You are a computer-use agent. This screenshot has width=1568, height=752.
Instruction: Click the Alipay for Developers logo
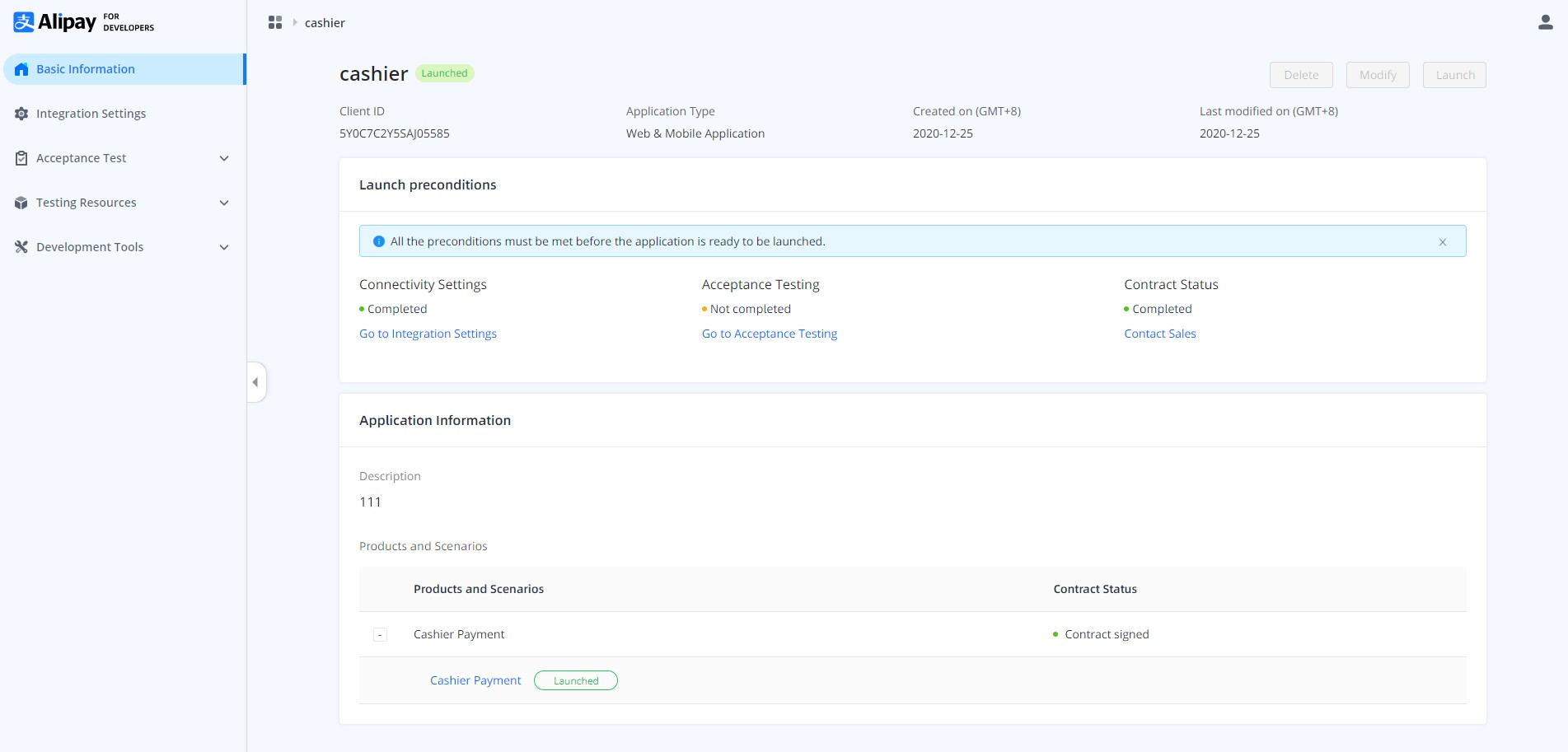point(83,22)
